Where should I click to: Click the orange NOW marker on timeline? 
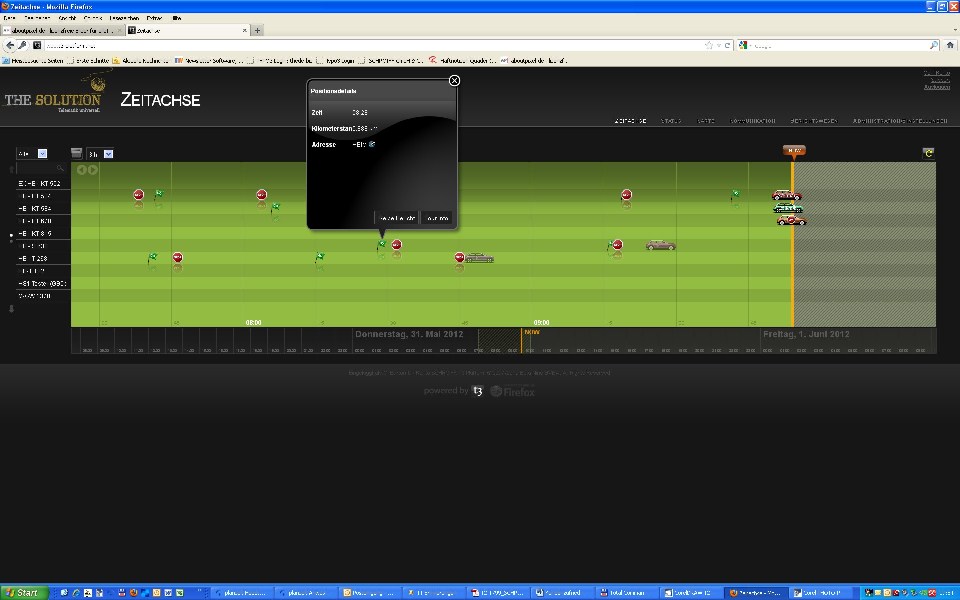(794, 151)
